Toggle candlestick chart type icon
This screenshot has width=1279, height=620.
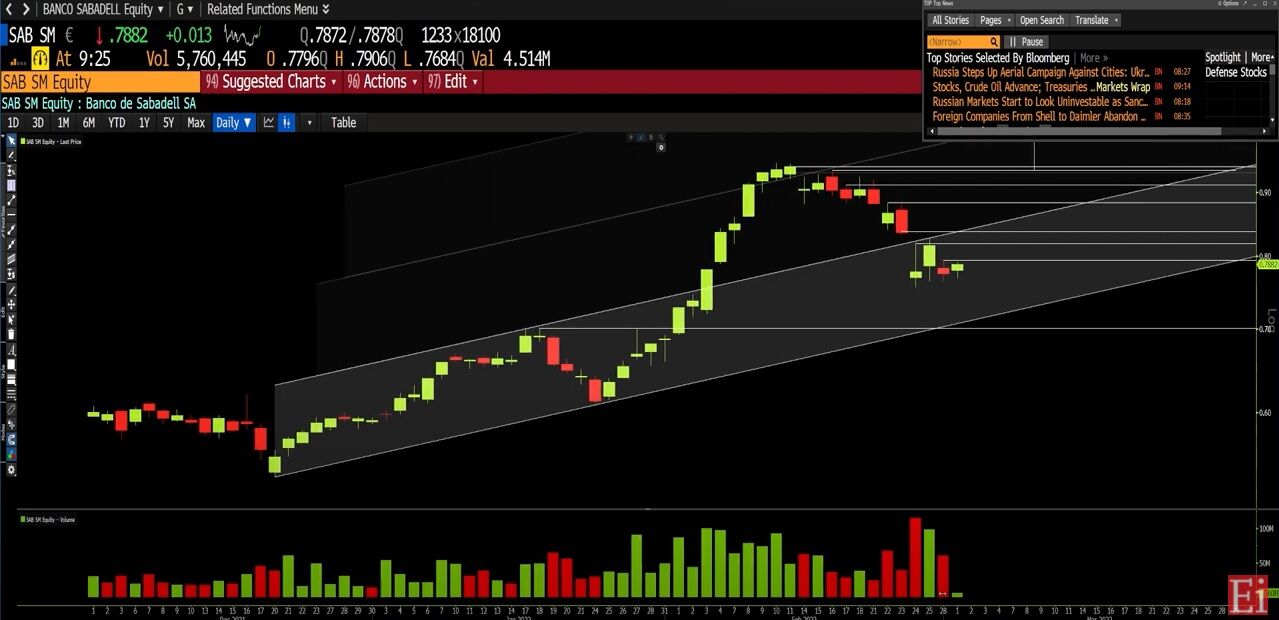tap(287, 123)
